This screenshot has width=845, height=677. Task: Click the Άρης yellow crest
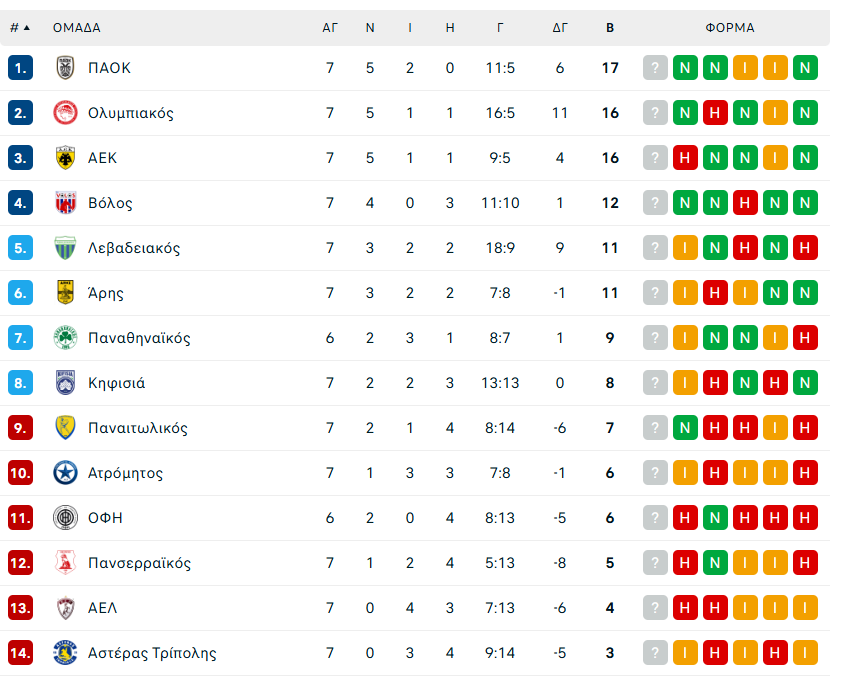pyautogui.click(x=65, y=293)
